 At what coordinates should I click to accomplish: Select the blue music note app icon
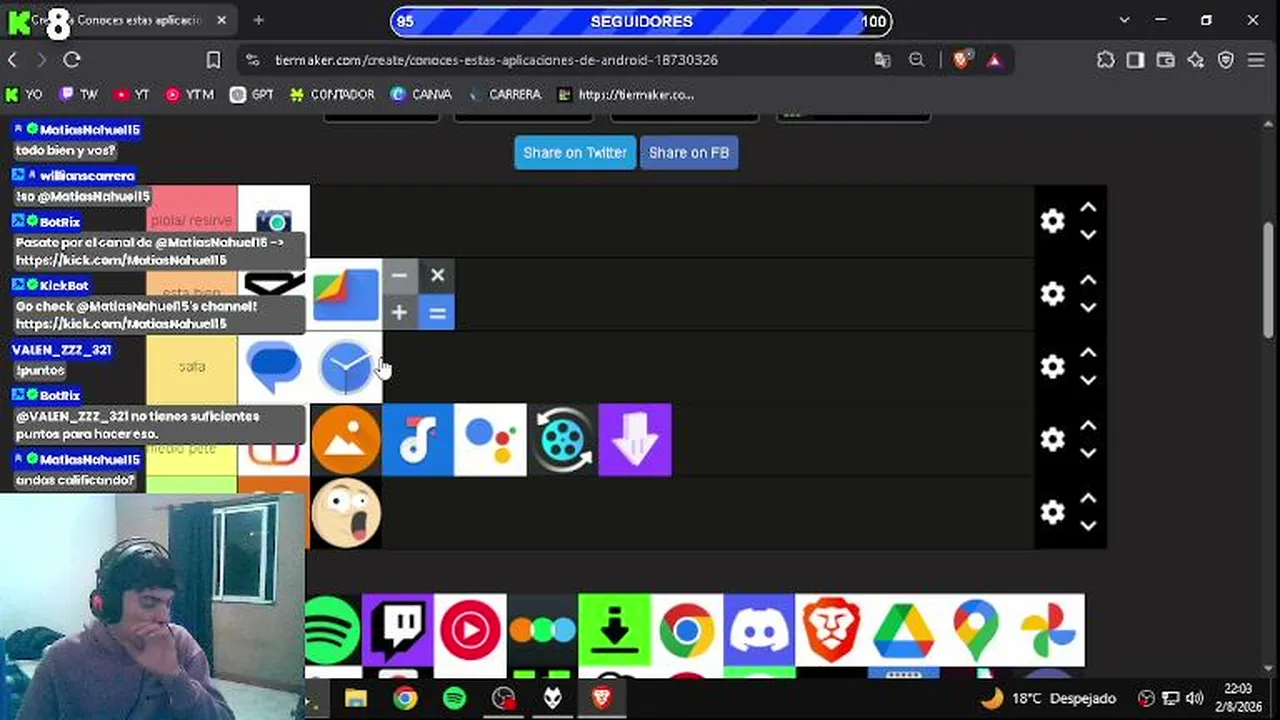(418, 440)
